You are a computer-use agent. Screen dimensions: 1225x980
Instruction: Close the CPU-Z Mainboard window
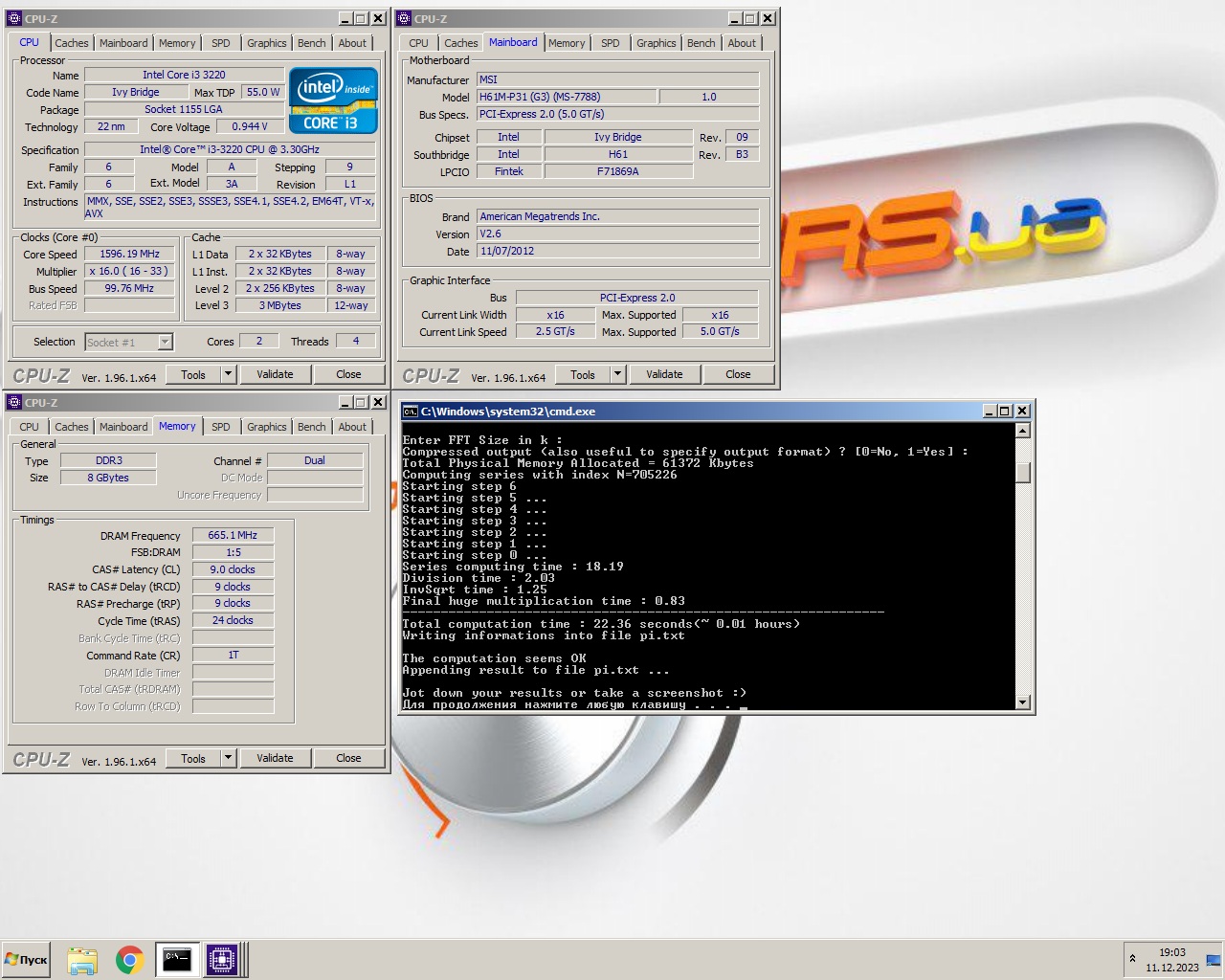pos(768,18)
